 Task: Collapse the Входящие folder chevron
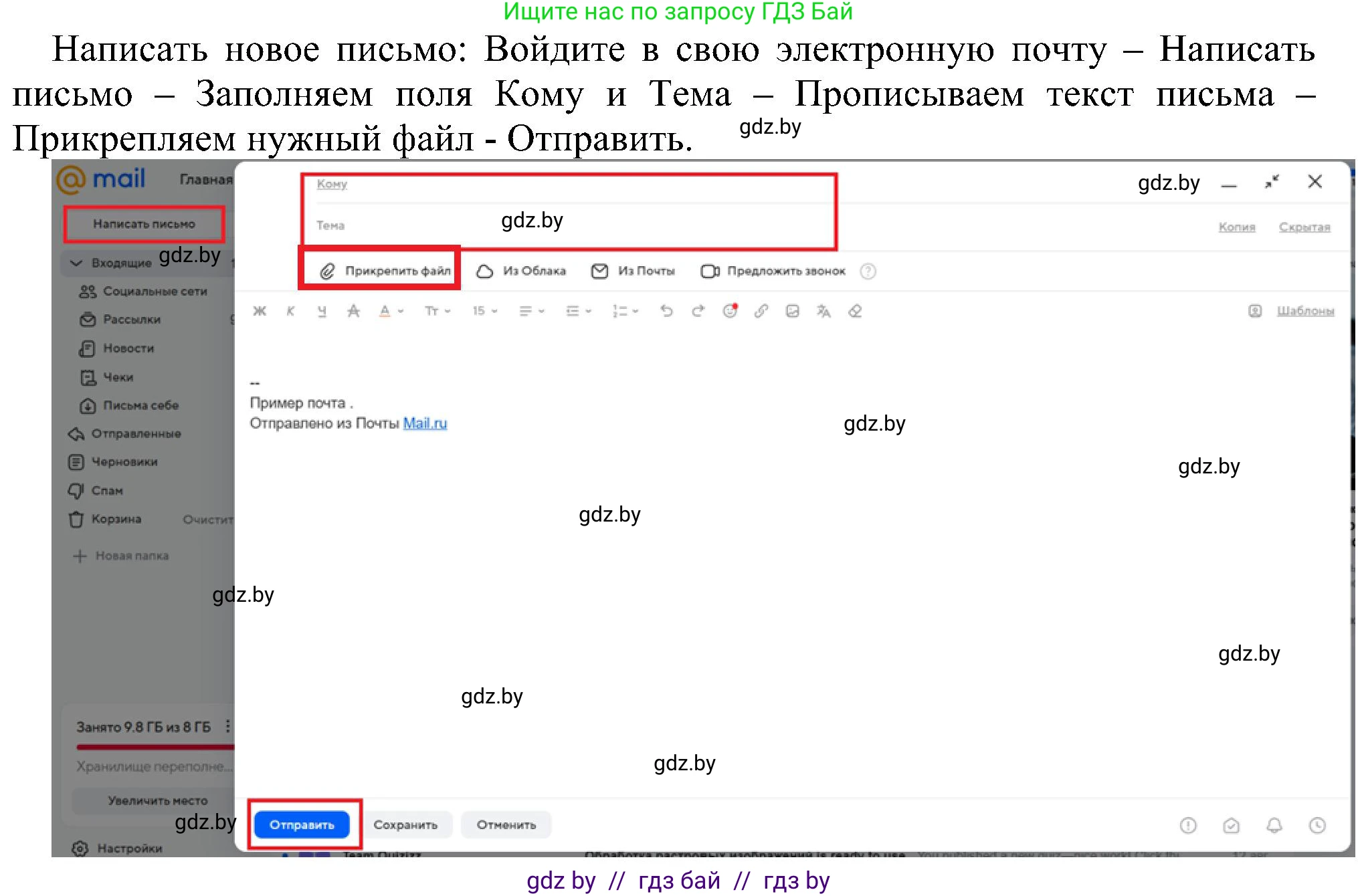[x=76, y=262]
